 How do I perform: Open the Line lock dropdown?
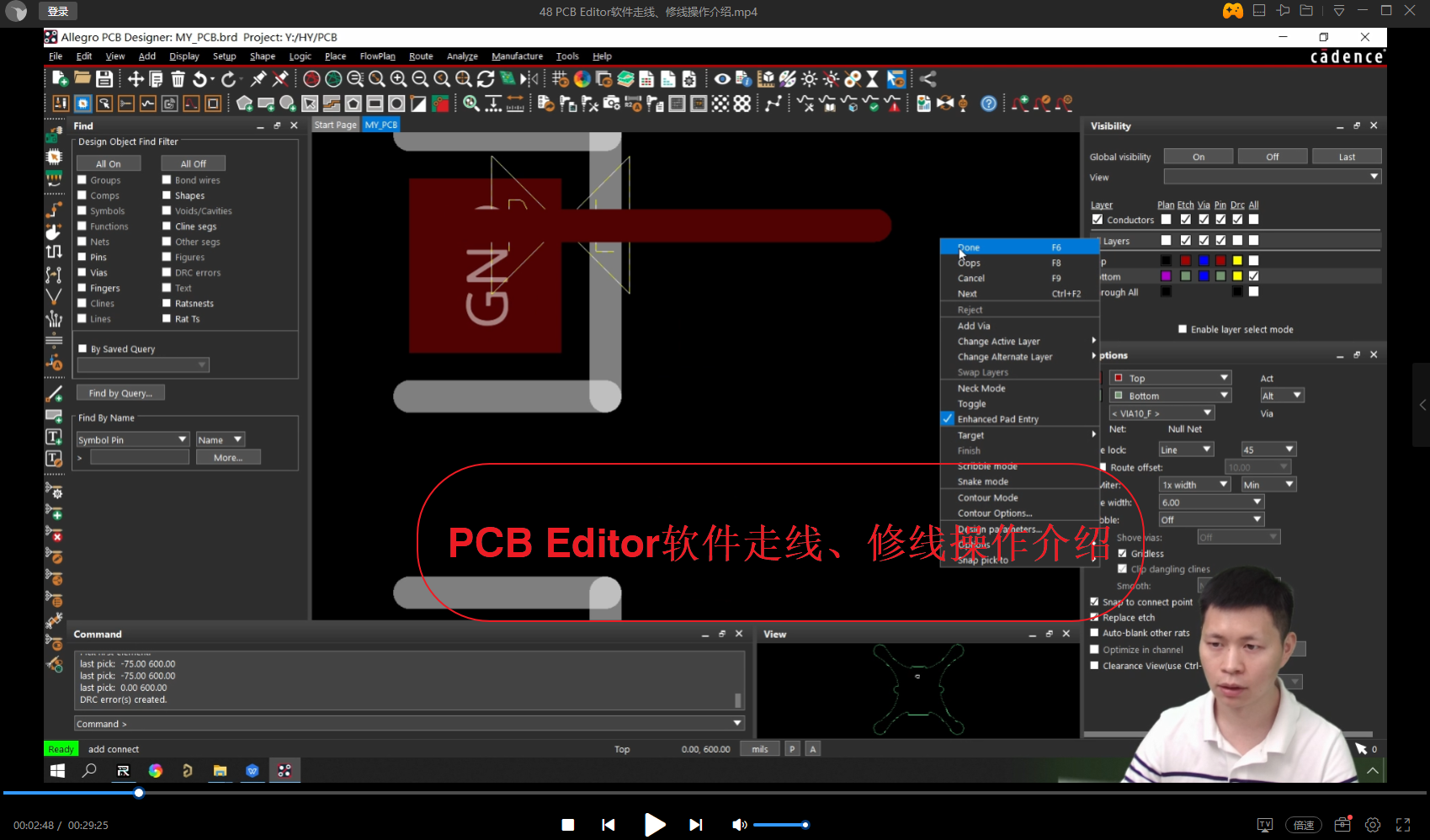coord(1185,449)
